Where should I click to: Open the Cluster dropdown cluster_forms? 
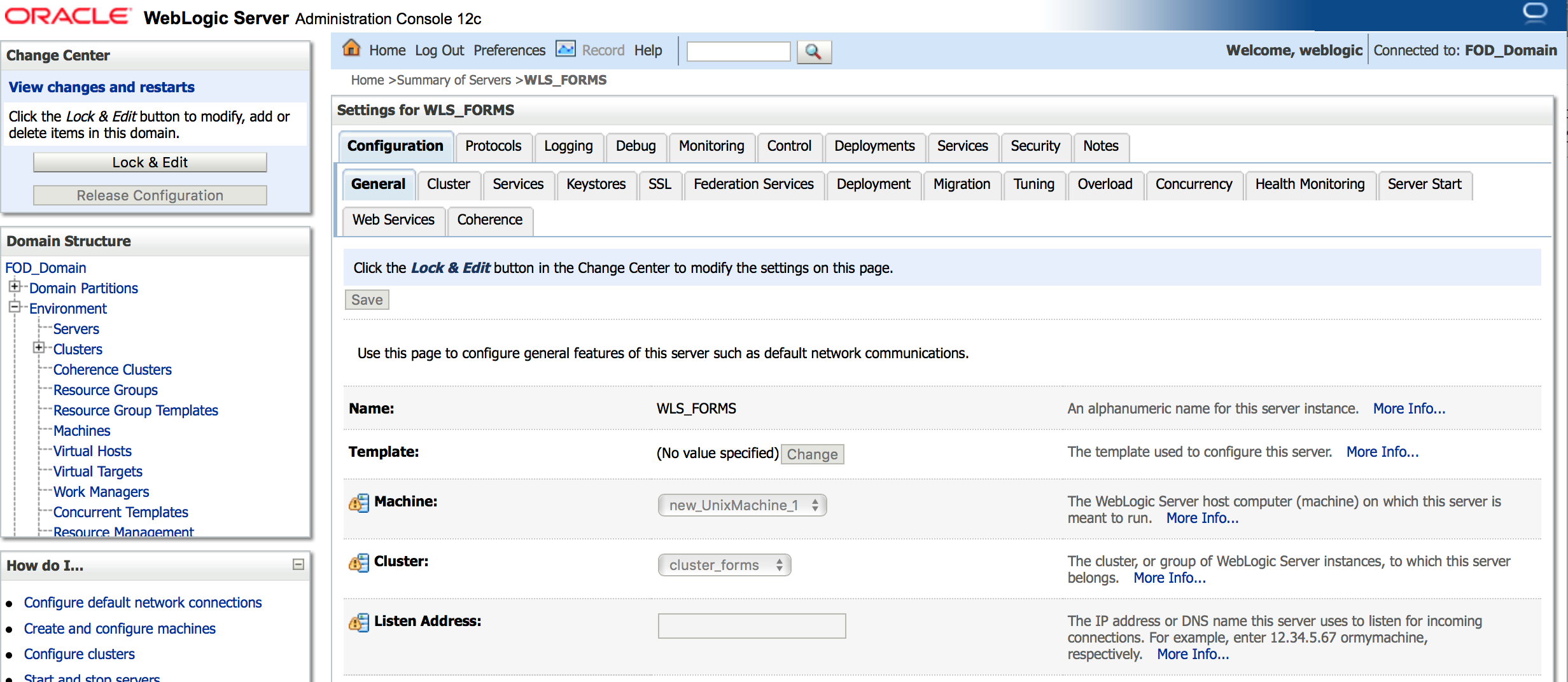click(724, 565)
